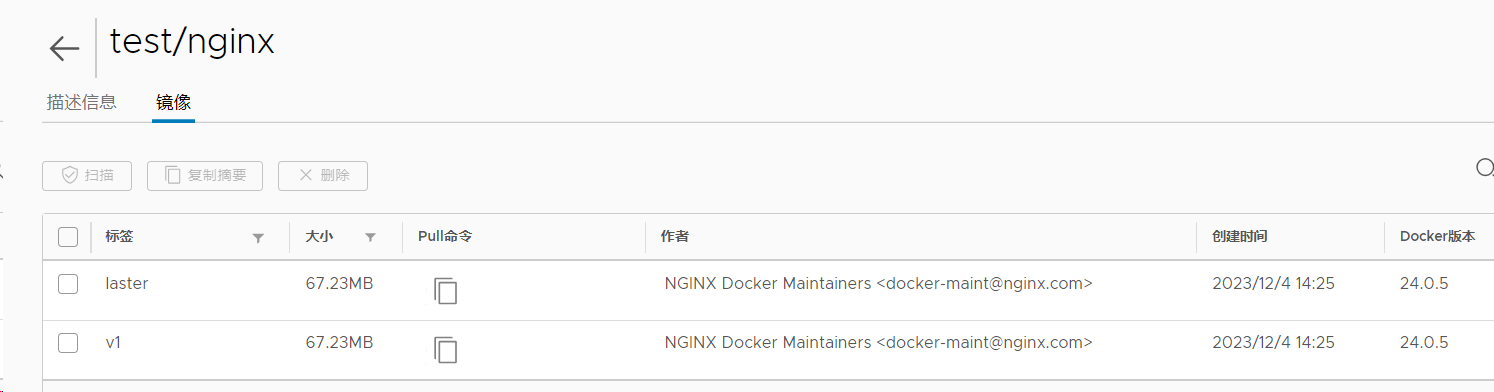This screenshot has width=1494, height=392.
Task: Click the Docker版本 column header
Action: (x=1438, y=237)
